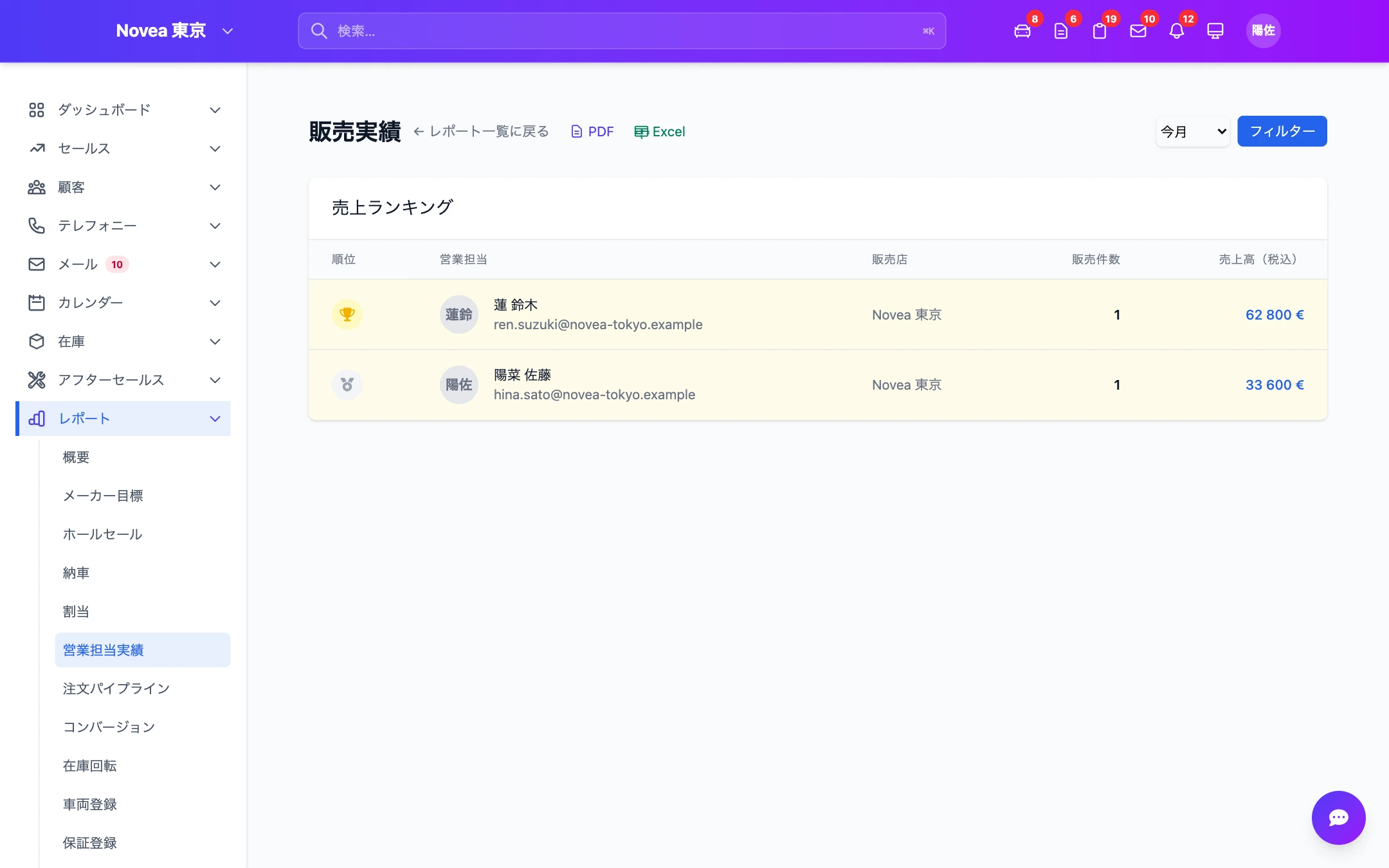Focus the 検索 search field
Image resolution: width=1389 pixels, height=868 pixels.
(622, 31)
